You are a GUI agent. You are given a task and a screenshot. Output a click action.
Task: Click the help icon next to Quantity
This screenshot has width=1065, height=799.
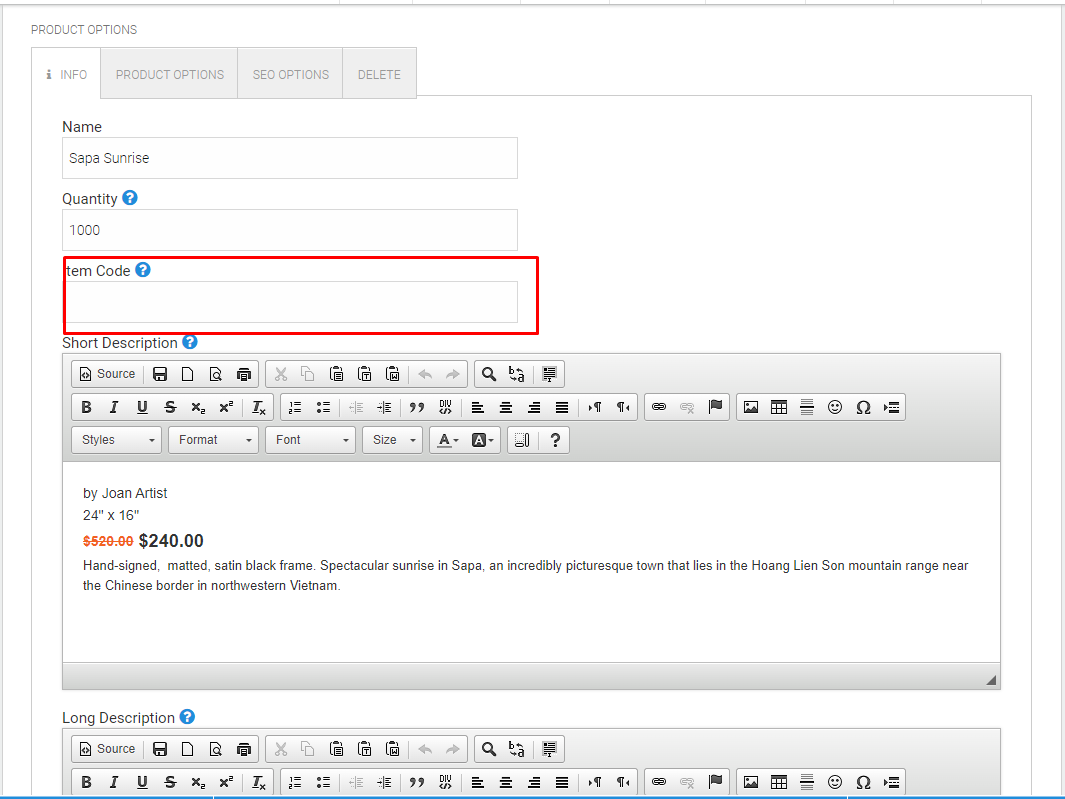pos(130,198)
